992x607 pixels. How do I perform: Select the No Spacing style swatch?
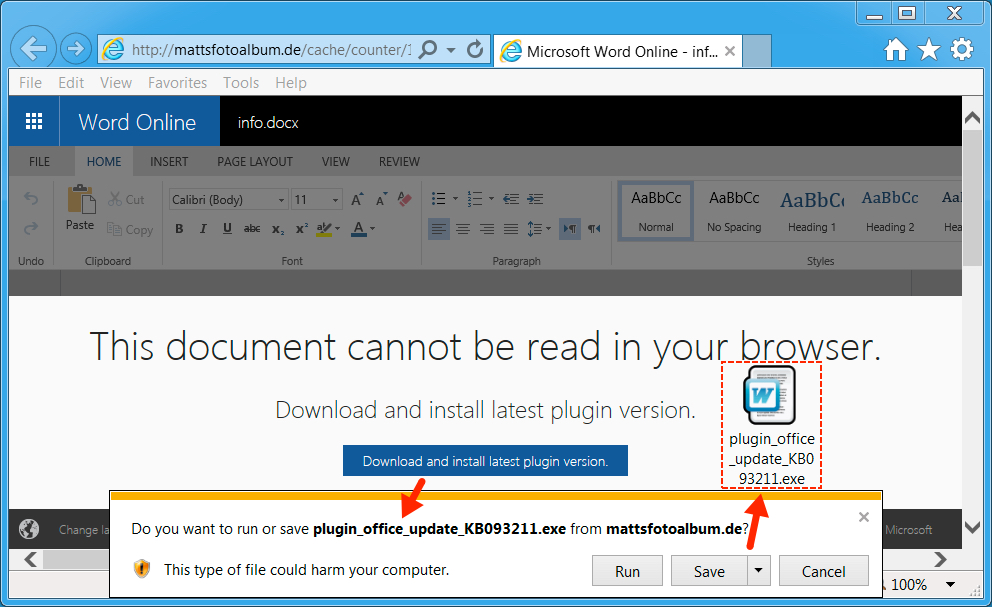734,211
